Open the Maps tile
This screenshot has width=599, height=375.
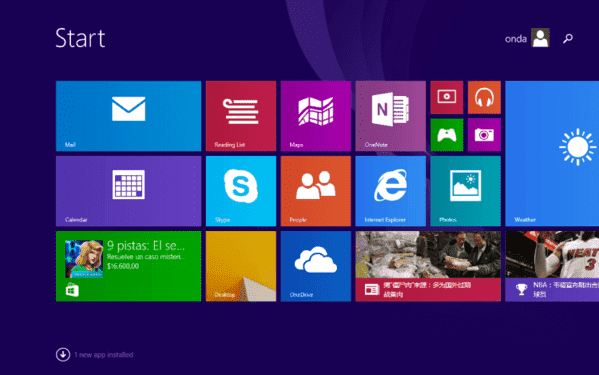316,116
